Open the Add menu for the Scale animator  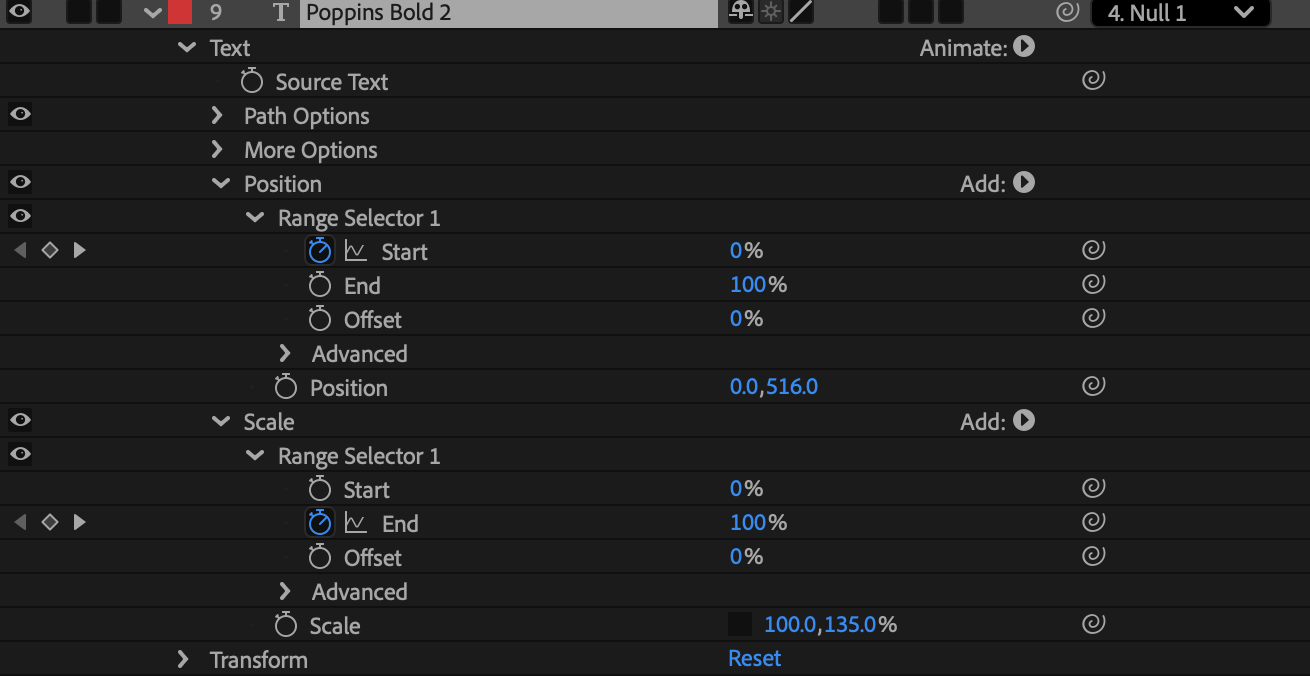pyautogui.click(x=1024, y=421)
